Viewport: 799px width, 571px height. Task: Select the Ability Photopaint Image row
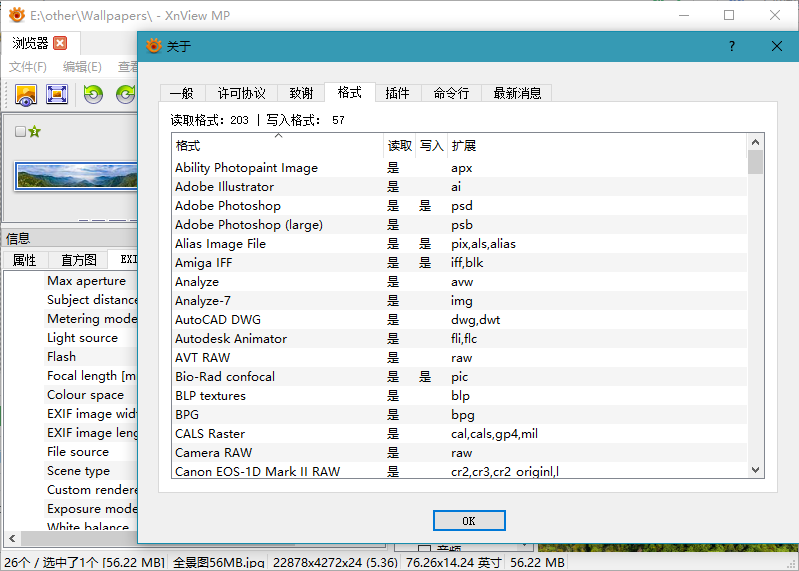click(459, 168)
